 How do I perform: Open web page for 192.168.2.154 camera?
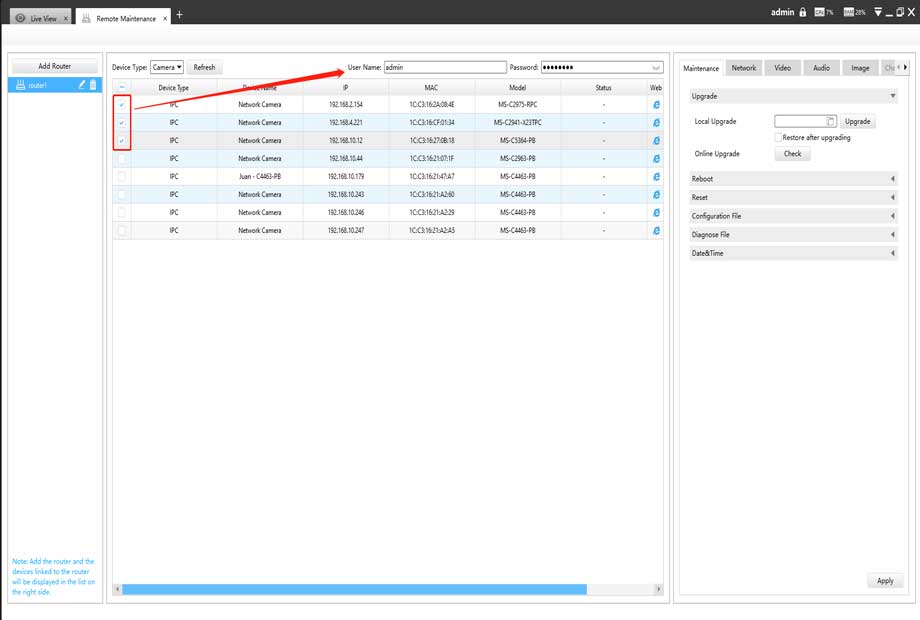pyautogui.click(x=657, y=104)
